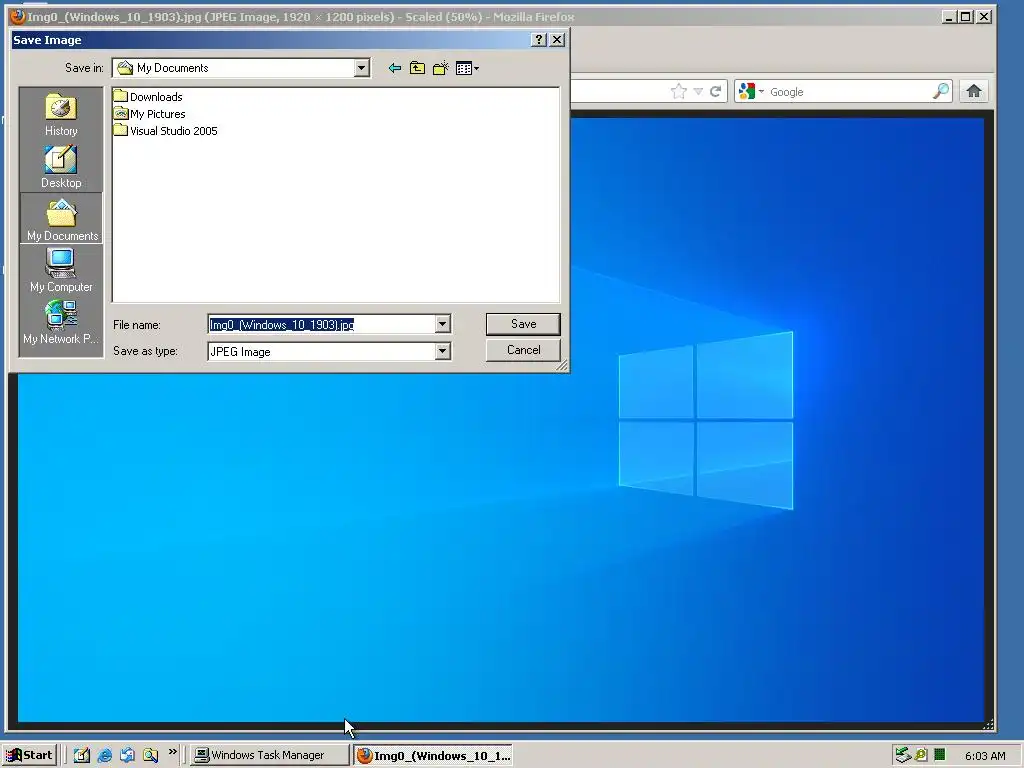Go up one folder level
Viewport: 1024px width, 768px height.
pos(417,68)
